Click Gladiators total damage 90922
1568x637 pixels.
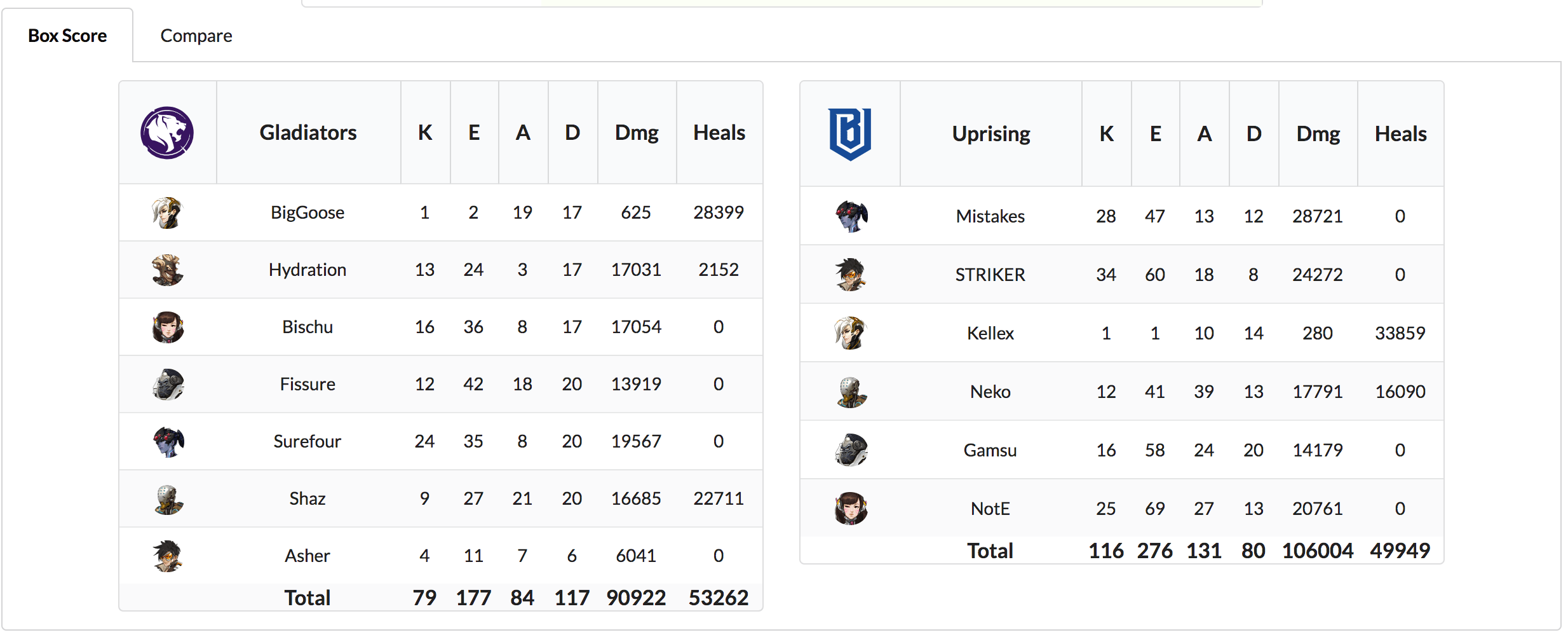tap(636, 598)
